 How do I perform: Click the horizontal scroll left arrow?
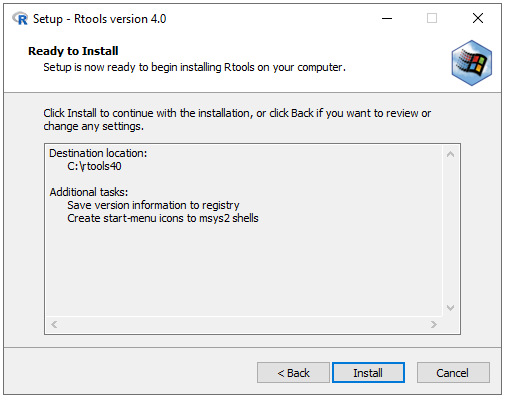(54, 324)
